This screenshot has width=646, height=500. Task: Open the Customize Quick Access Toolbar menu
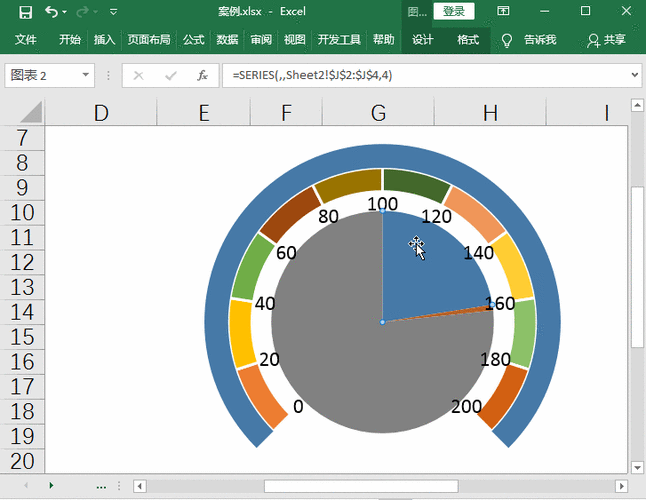pyautogui.click(x=113, y=12)
